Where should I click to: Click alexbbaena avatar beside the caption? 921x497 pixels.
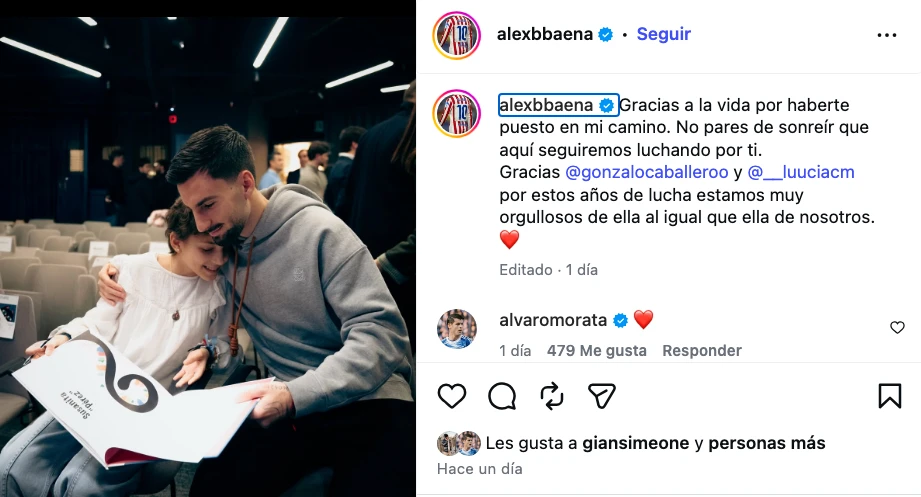coord(456,114)
